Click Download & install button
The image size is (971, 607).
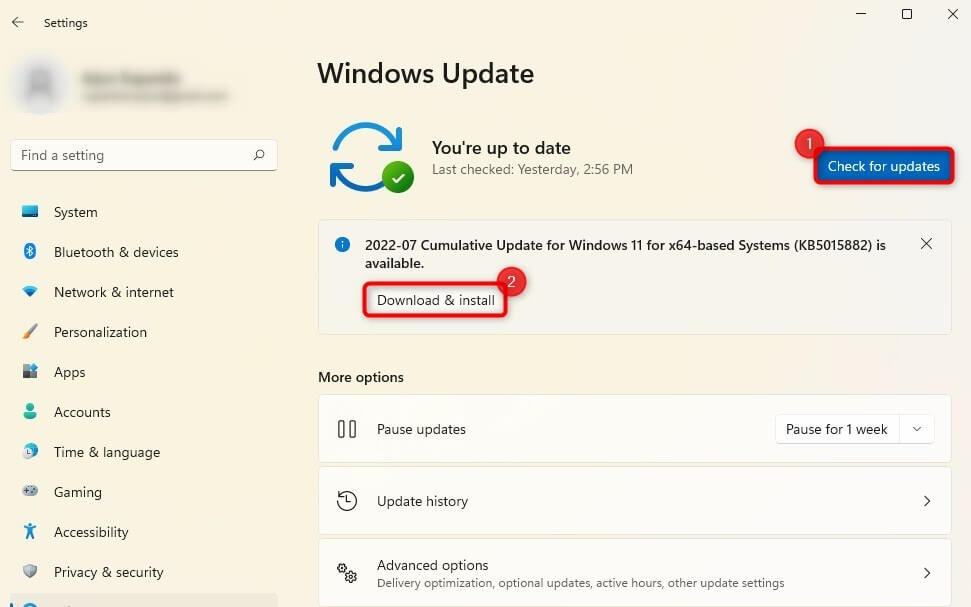click(436, 300)
